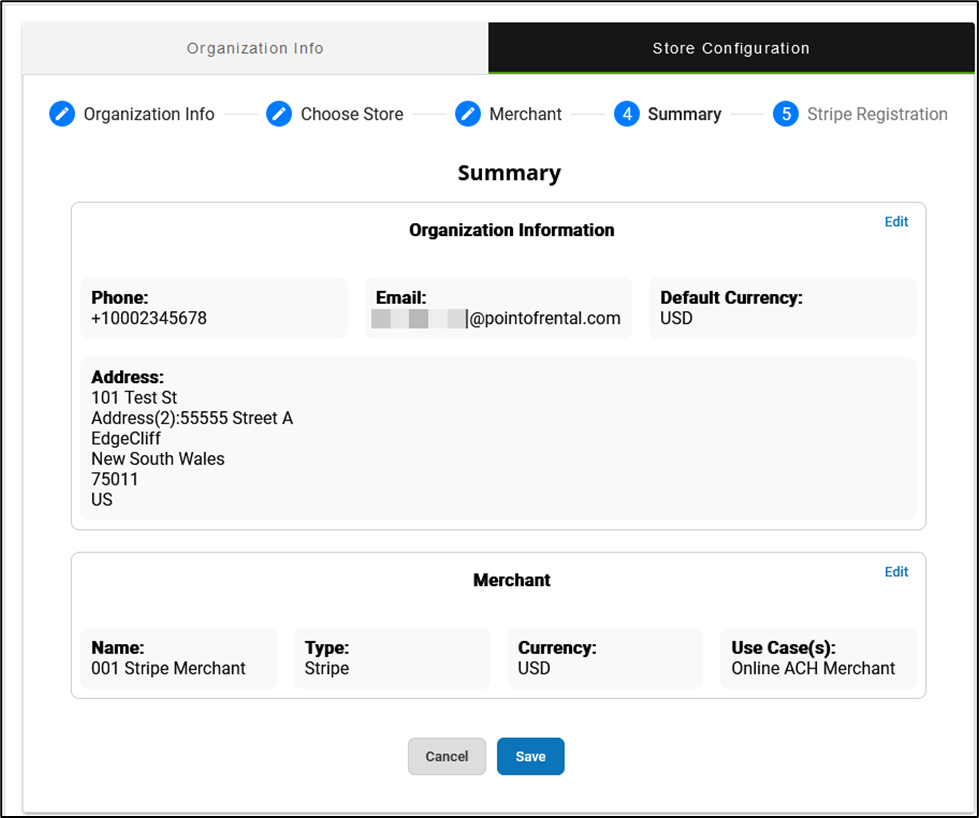Click the Online ACH Merchant use case

[813, 668]
